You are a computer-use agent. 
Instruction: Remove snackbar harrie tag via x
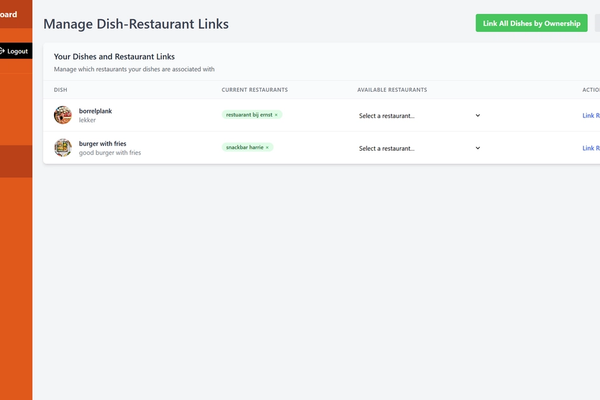coord(267,147)
